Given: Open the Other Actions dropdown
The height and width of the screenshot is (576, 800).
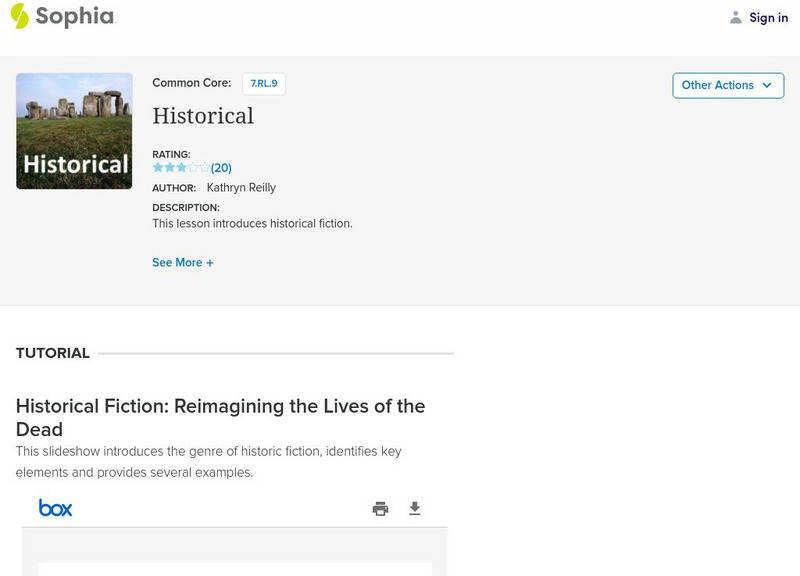Looking at the screenshot, I should (727, 85).
